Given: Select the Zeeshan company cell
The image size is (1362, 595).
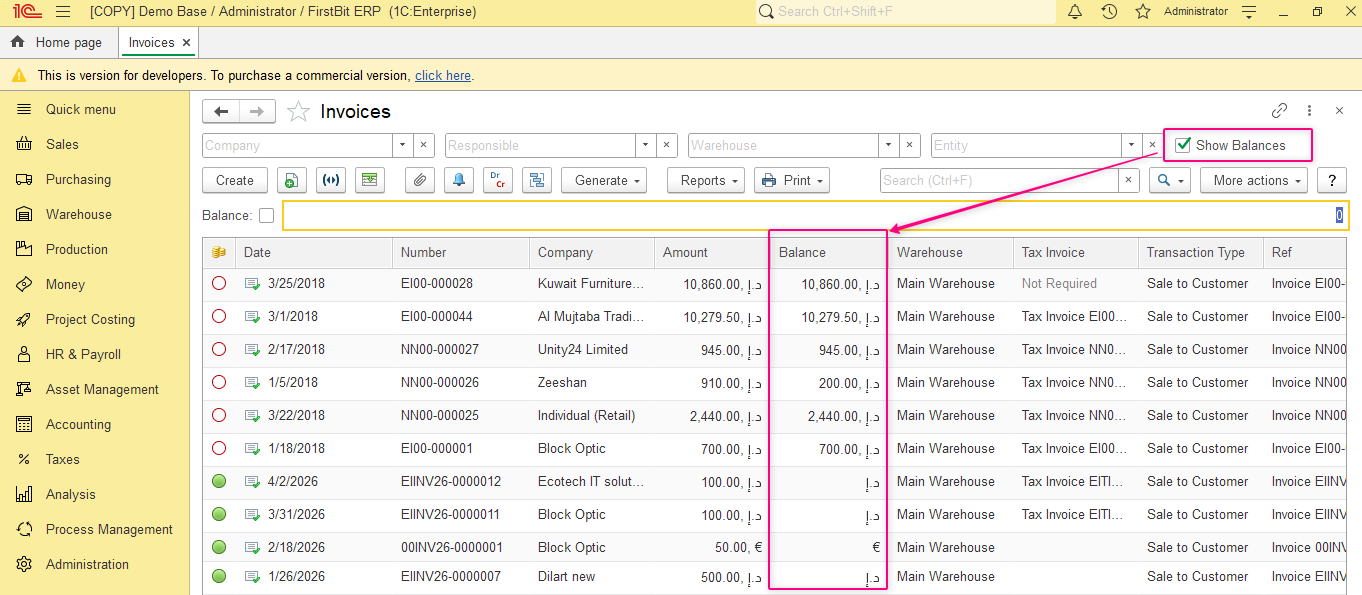Looking at the screenshot, I should click(x=591, y=382).
